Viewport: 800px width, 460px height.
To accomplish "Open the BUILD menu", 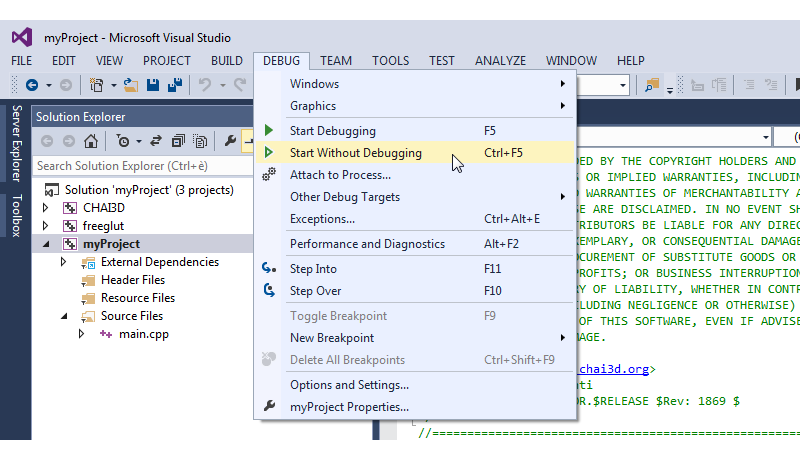I will click(227, 61).
